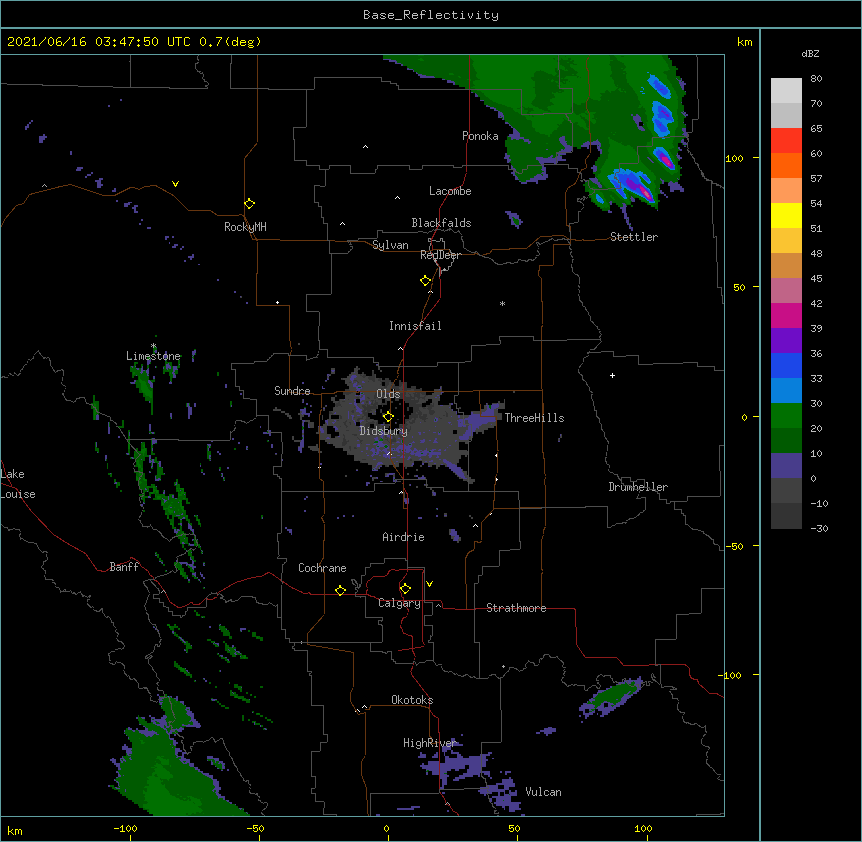The height and width of the screenshot is (842, 862).
Task: Pick the bright green 20-30 dBZ legend swatch
Action: [x=786, y=416]
